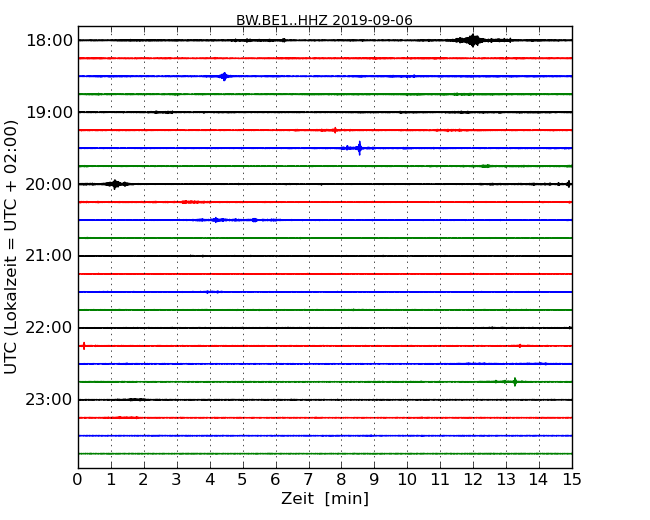Click the green blip near minute 12.4 before 20:00
The width and height of the screenshot is (650, 520).
click(x=486, y=166)
